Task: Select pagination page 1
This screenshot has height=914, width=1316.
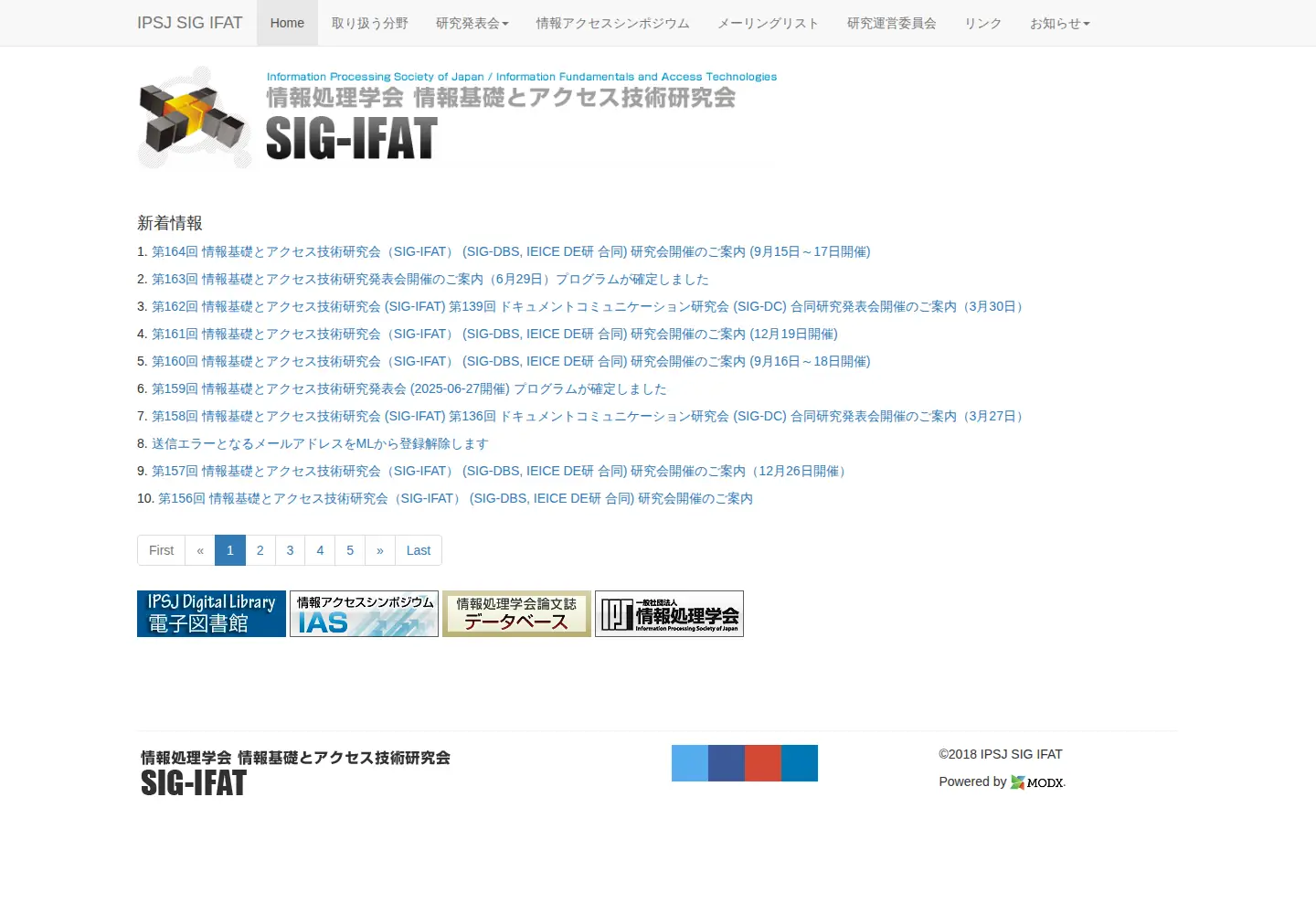Action: point(230,550)
